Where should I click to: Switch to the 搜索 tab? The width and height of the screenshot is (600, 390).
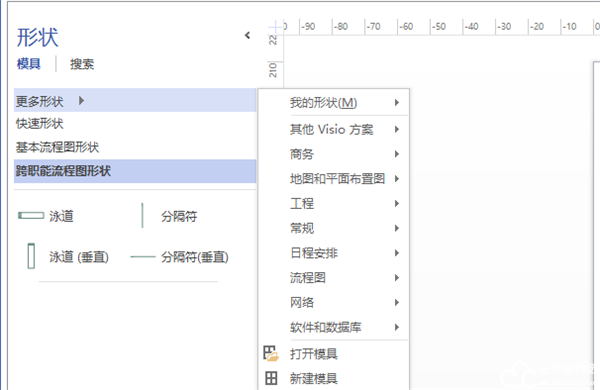tap(82, 64)
